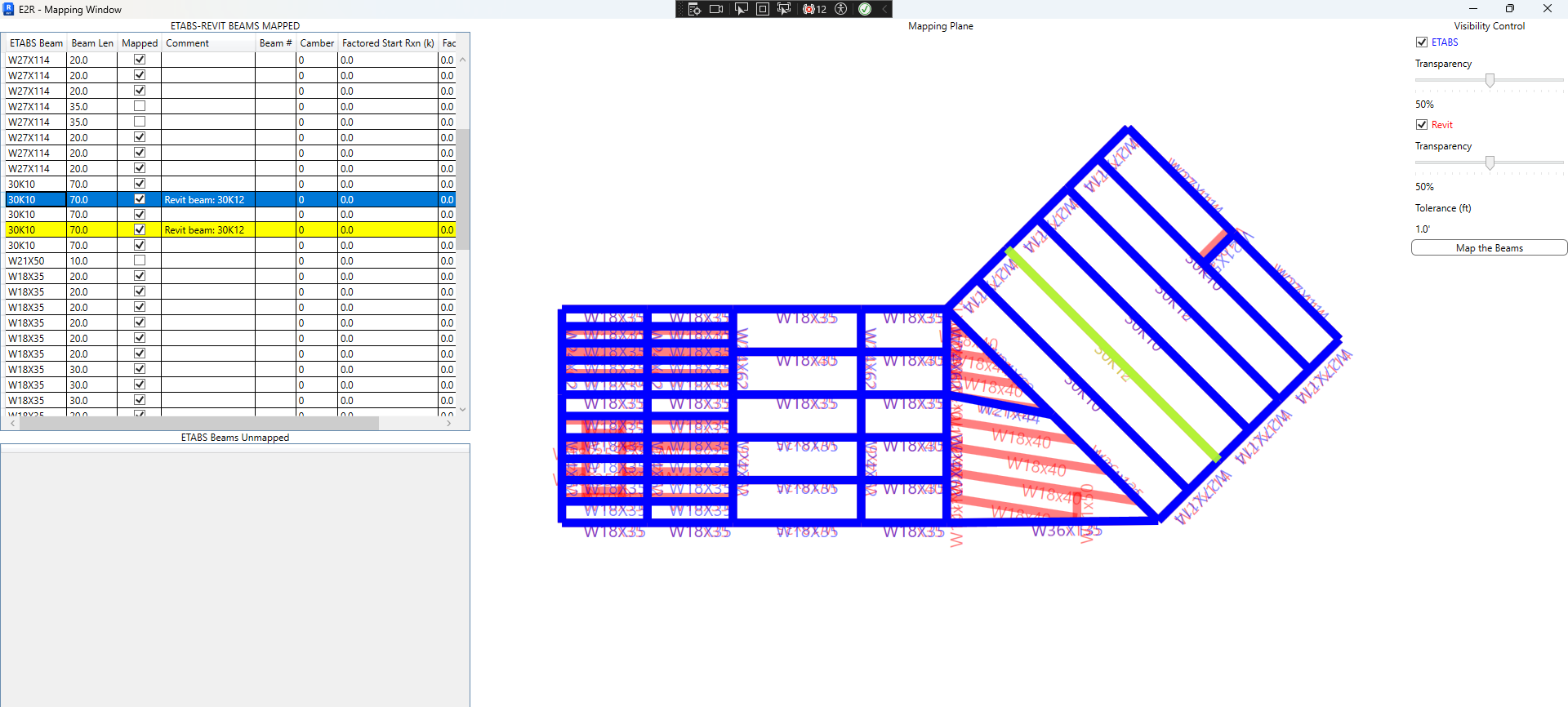
Task: Click the 10.0 beam length cell
Action: (92, 261)
